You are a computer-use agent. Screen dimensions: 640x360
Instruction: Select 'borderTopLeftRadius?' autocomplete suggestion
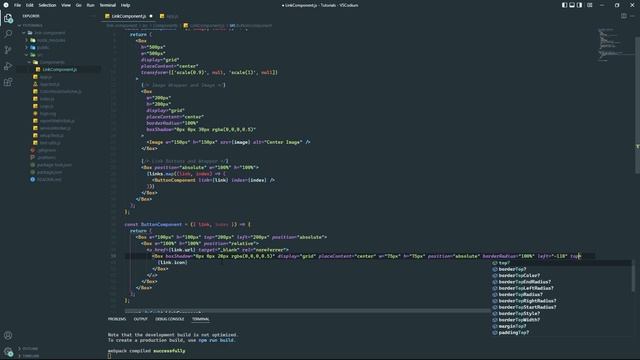pyautogui.click(x=562, y=288)
